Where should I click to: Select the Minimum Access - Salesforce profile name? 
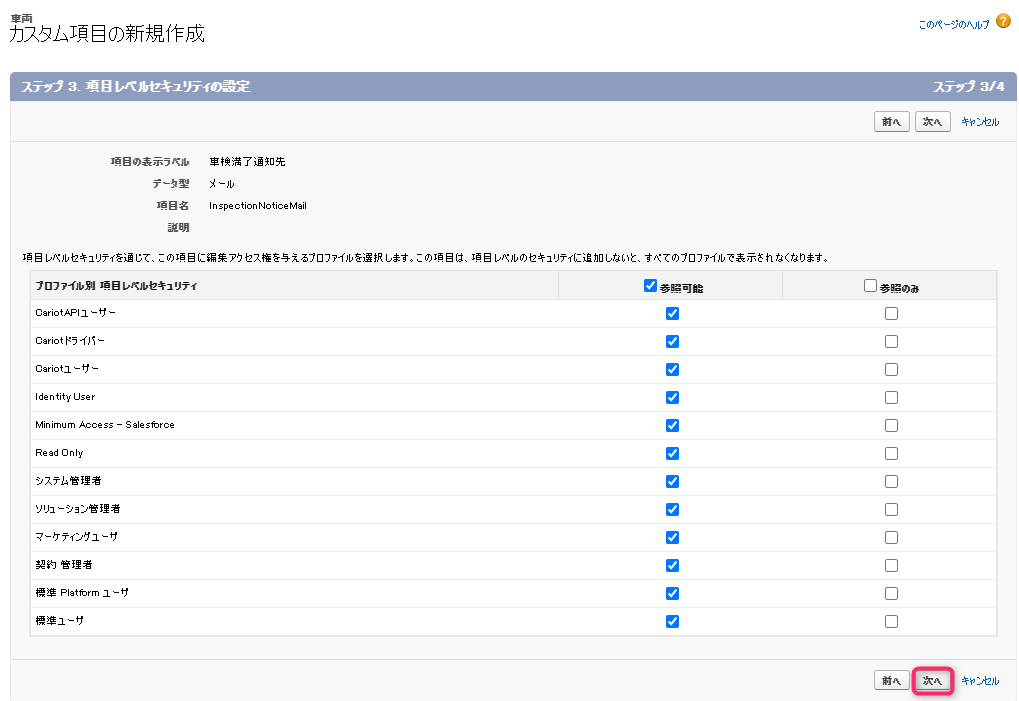coord(105,424)
